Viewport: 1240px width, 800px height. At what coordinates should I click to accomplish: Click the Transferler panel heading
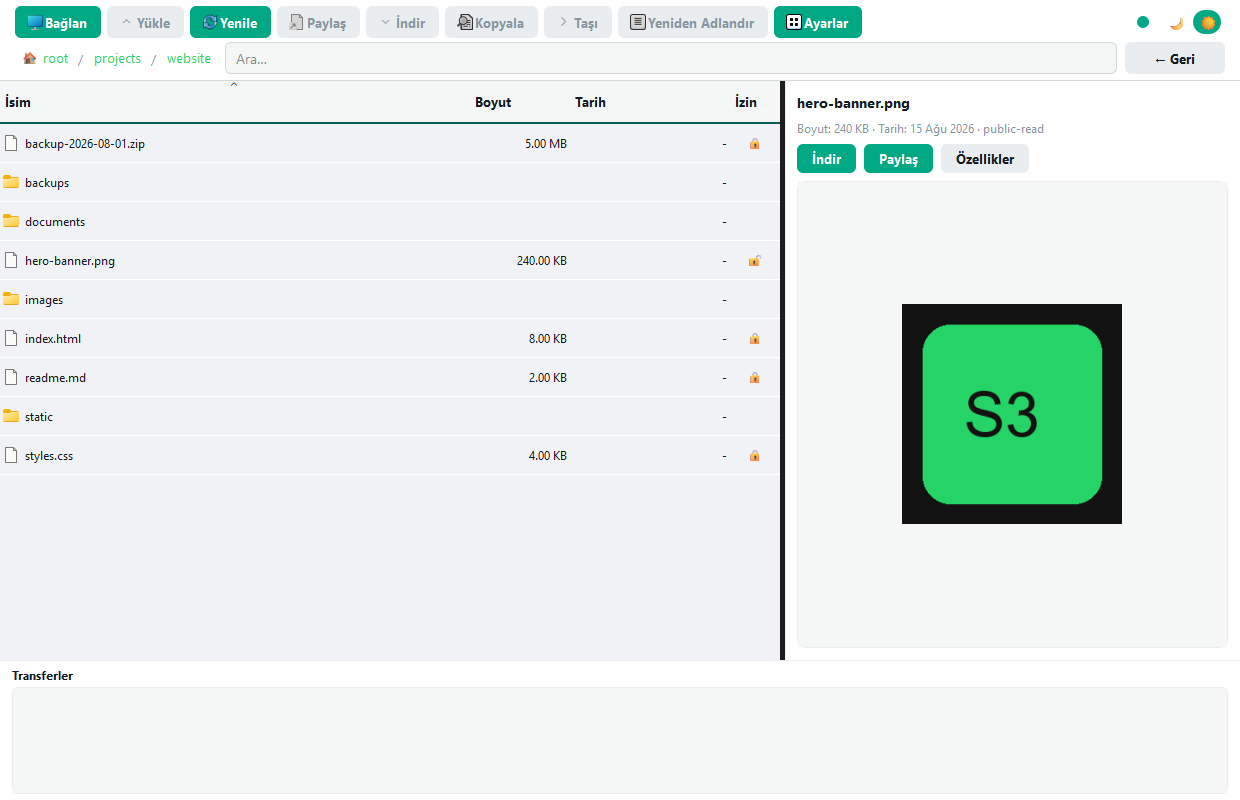42,676
